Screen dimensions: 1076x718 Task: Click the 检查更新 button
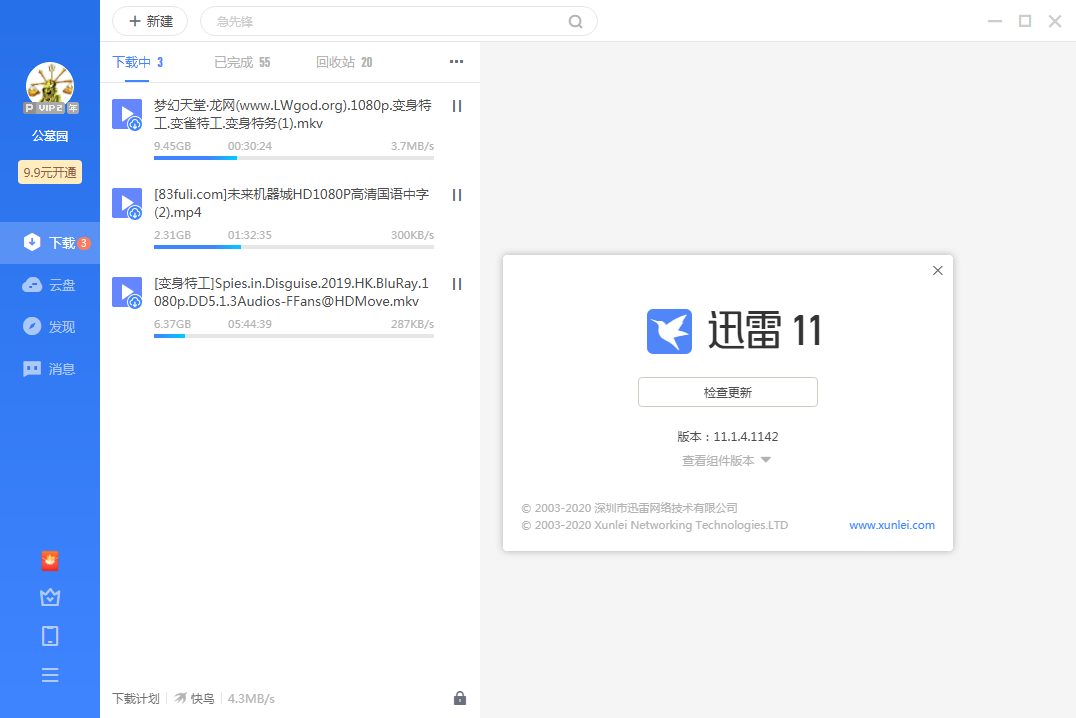click(727, 392)
